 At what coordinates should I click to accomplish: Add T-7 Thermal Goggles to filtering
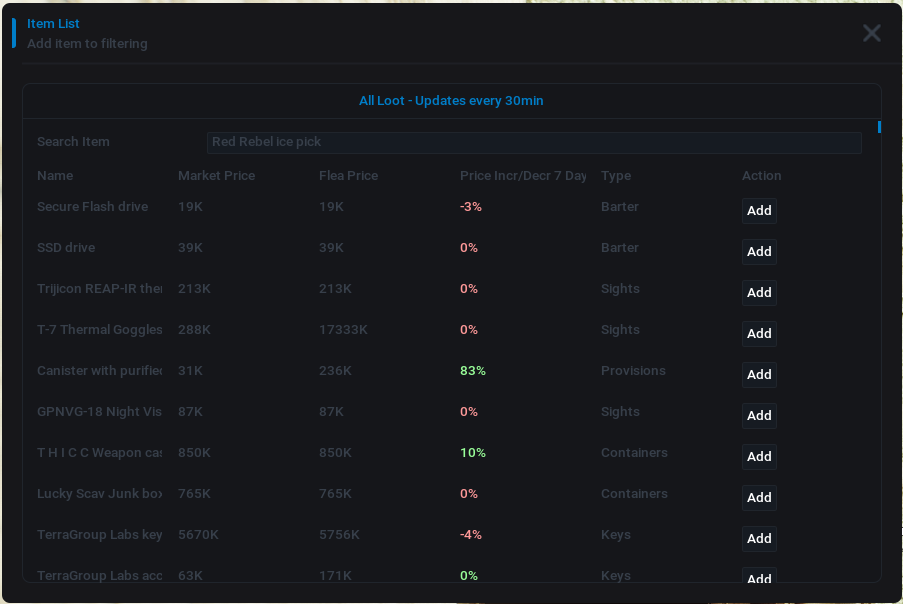point(759,334)
